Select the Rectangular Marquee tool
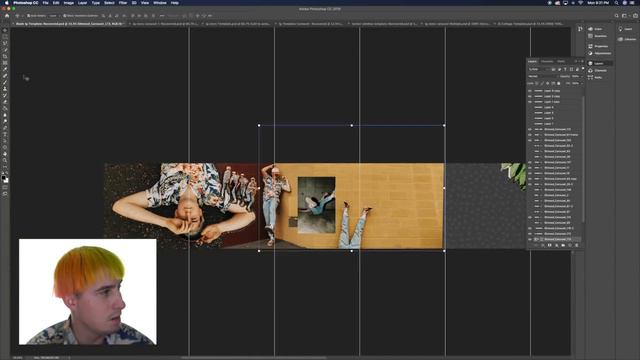640x360 pixels. coord(5,37)
